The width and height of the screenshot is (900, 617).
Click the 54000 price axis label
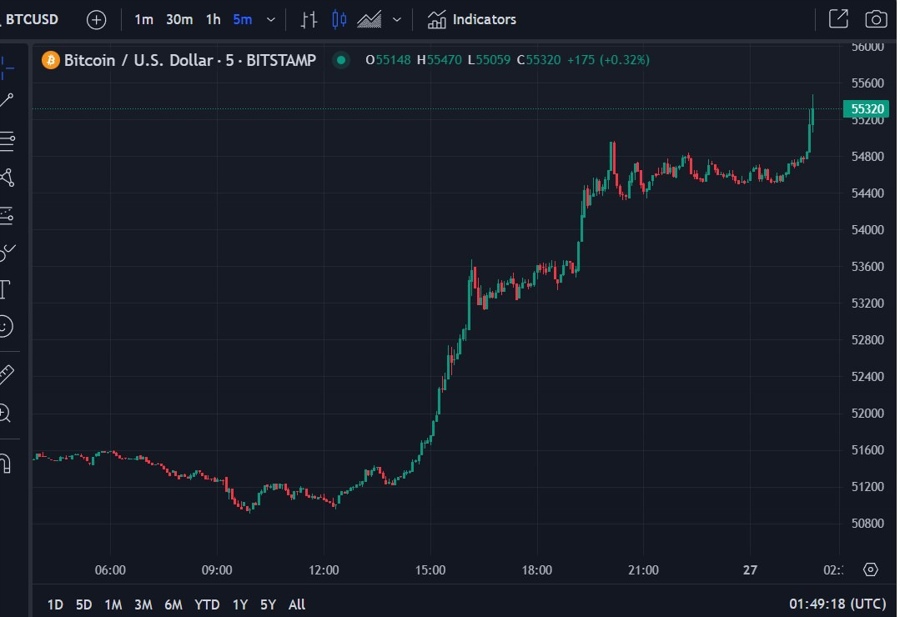[867, 230]
